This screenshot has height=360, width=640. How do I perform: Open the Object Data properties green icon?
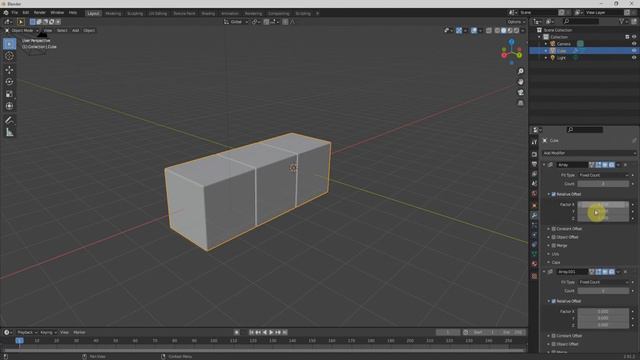[534, 254]
